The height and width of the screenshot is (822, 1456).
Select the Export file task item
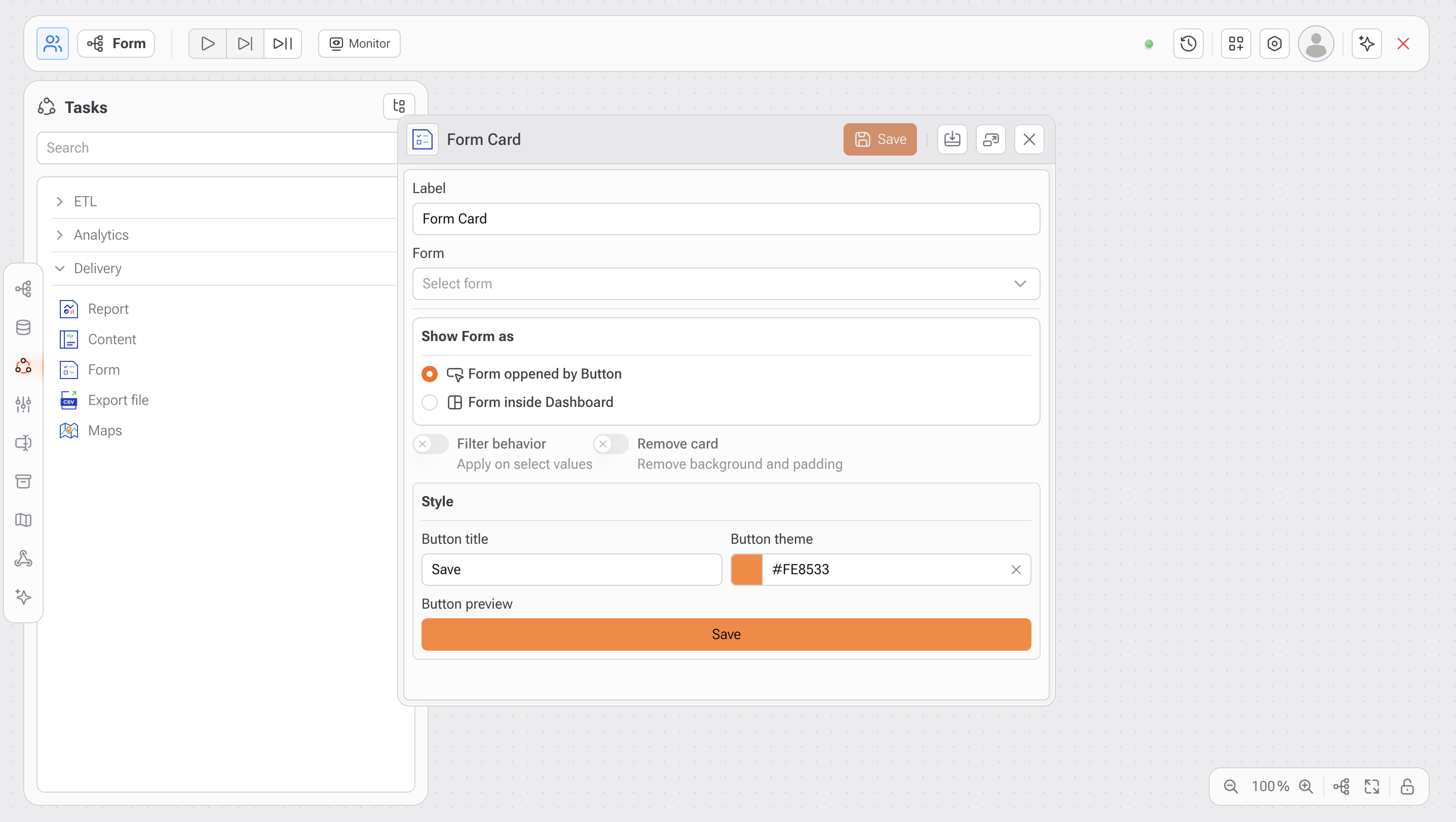(x=118, y=400)
